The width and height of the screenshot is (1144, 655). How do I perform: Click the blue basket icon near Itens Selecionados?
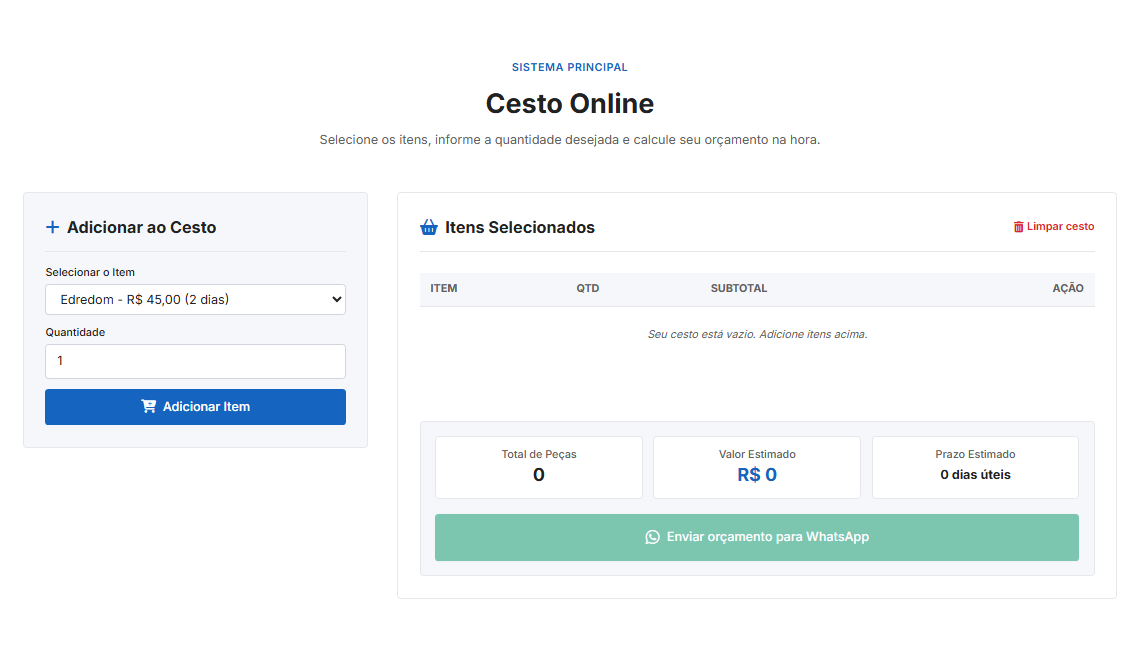(x=429, y=227)
